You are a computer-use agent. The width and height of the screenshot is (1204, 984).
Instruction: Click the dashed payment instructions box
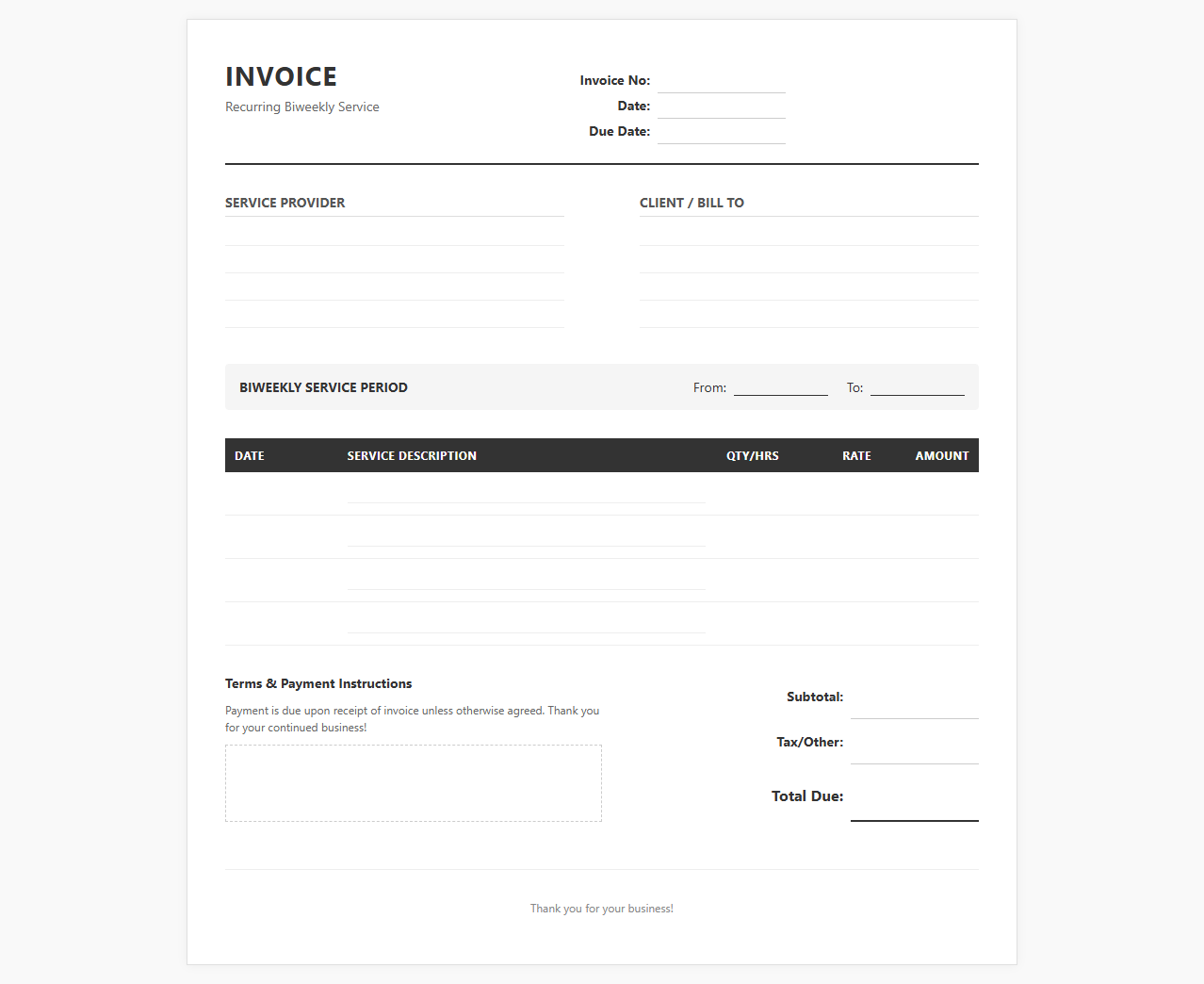coord(414,783)
